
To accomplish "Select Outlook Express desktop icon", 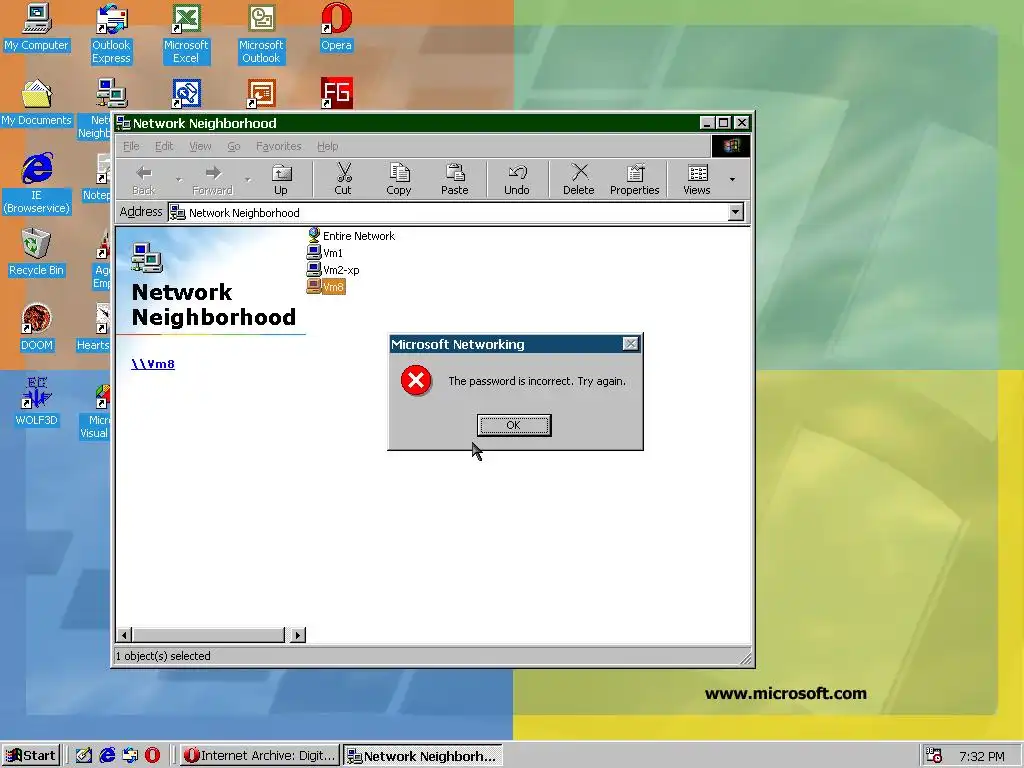I will (x=111, y=34).
